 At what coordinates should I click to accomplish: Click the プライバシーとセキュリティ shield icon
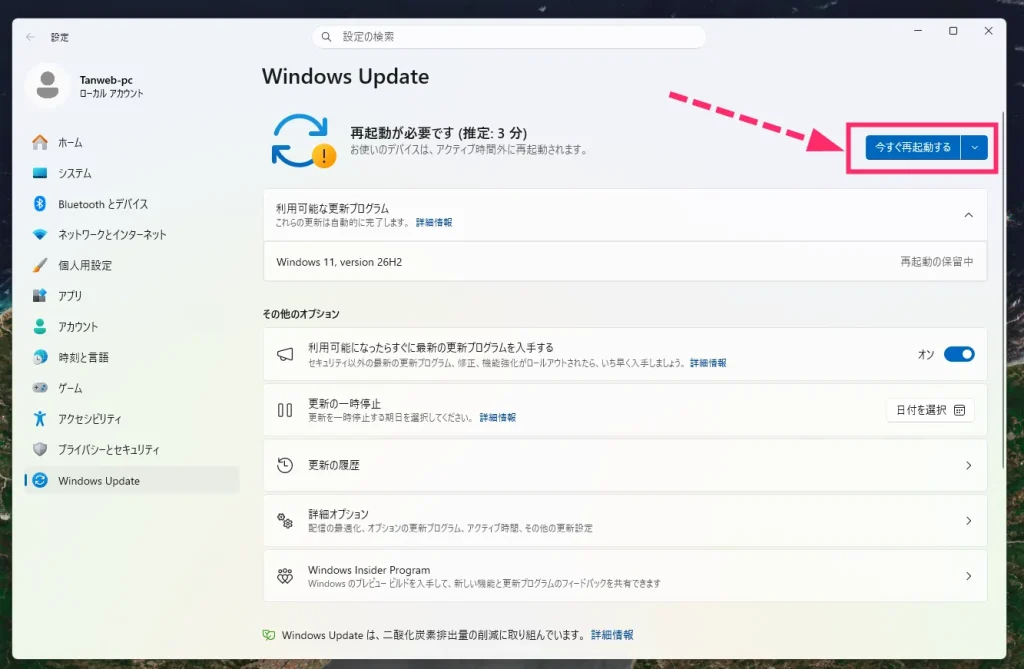click(x=40, y=449)
